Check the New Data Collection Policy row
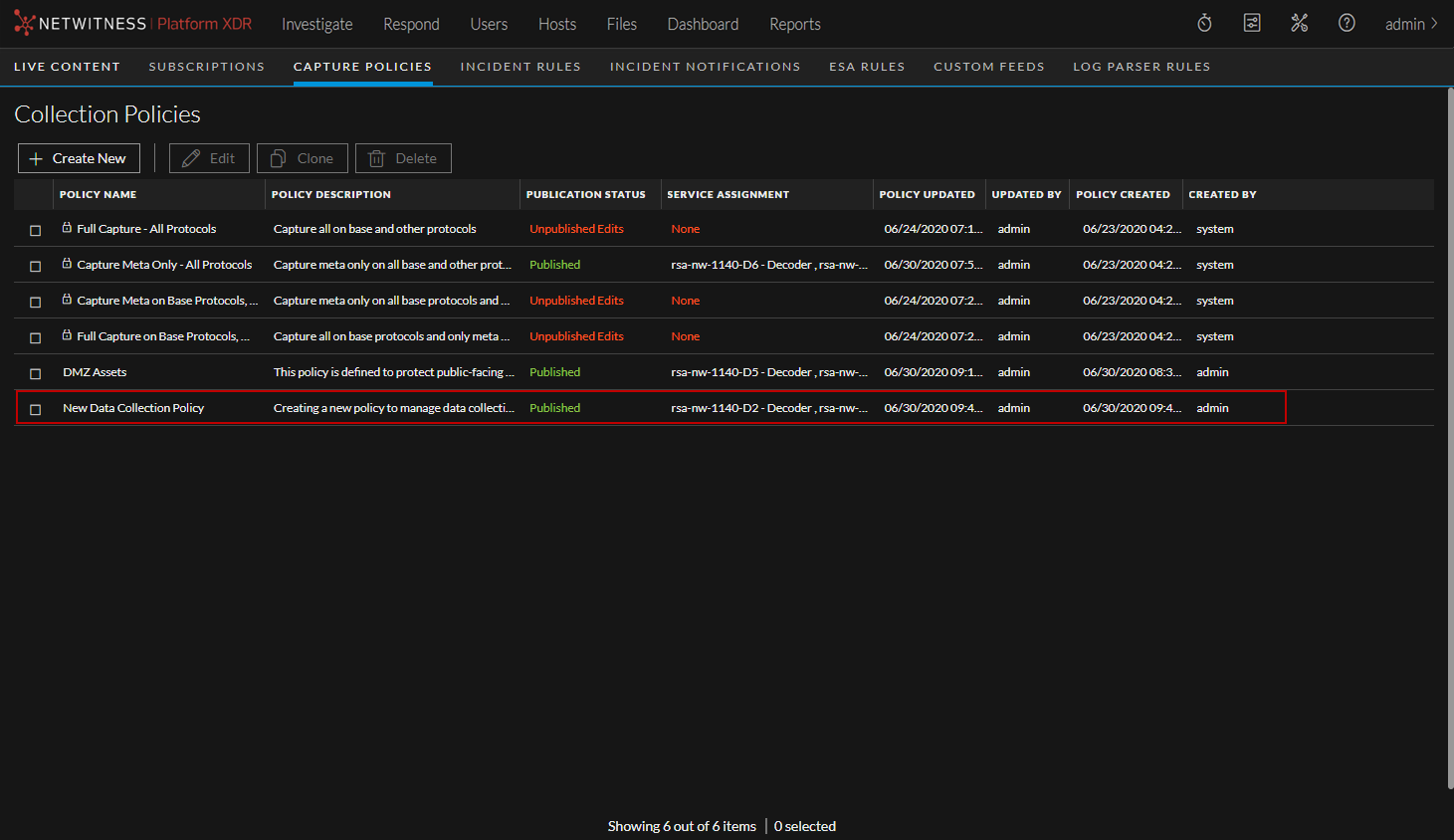Viewport: 1454px width, 840px height. click(x=36, y=409)
